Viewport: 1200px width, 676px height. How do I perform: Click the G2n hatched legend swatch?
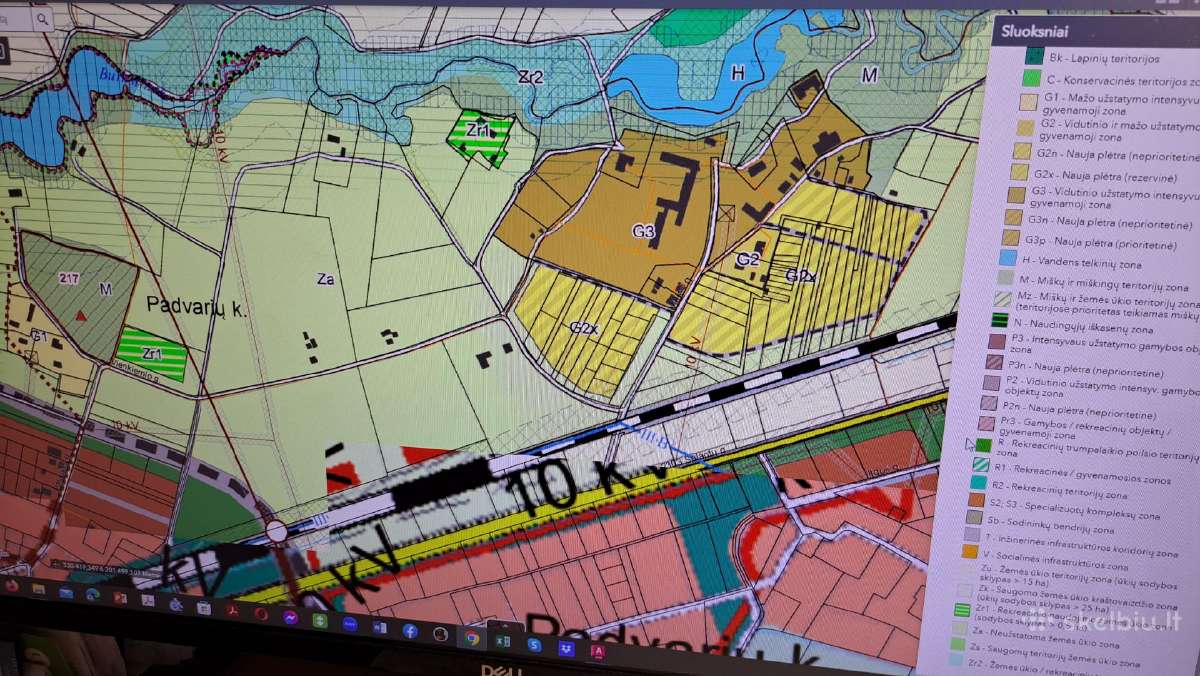point(1022,151)
